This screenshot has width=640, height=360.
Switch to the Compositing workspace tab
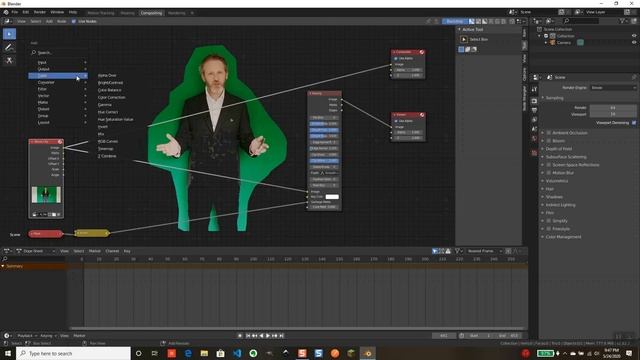click(151, 13)
